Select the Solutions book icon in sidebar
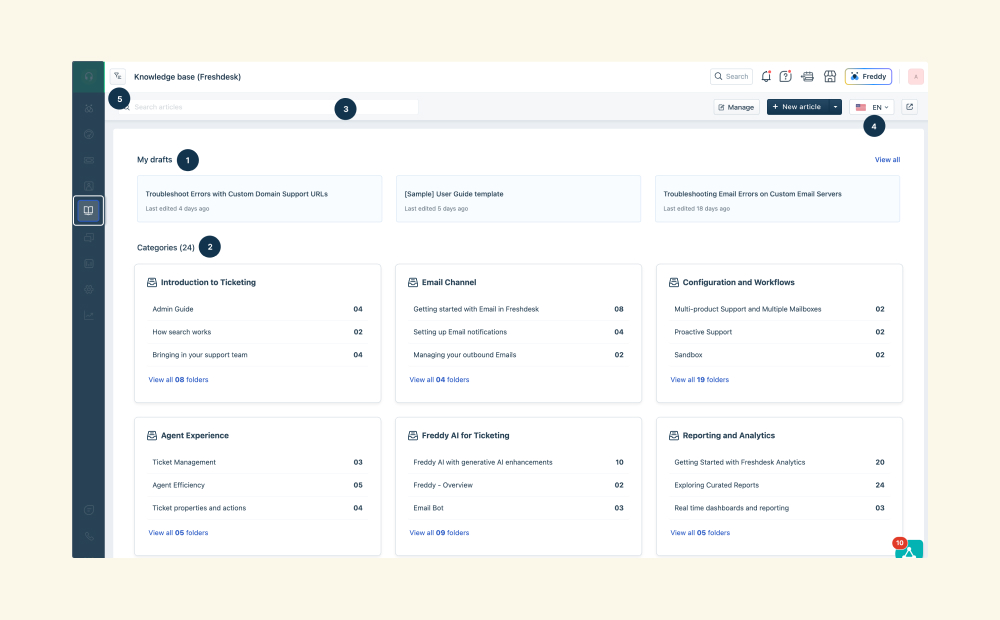1000x620 pixels. pos(89,210)
